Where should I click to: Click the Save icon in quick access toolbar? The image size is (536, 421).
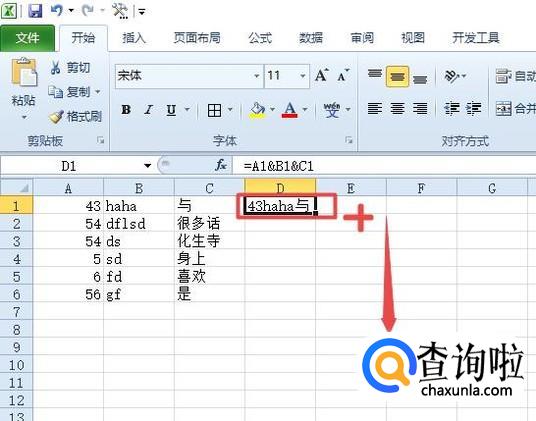(x=35, y=11)
